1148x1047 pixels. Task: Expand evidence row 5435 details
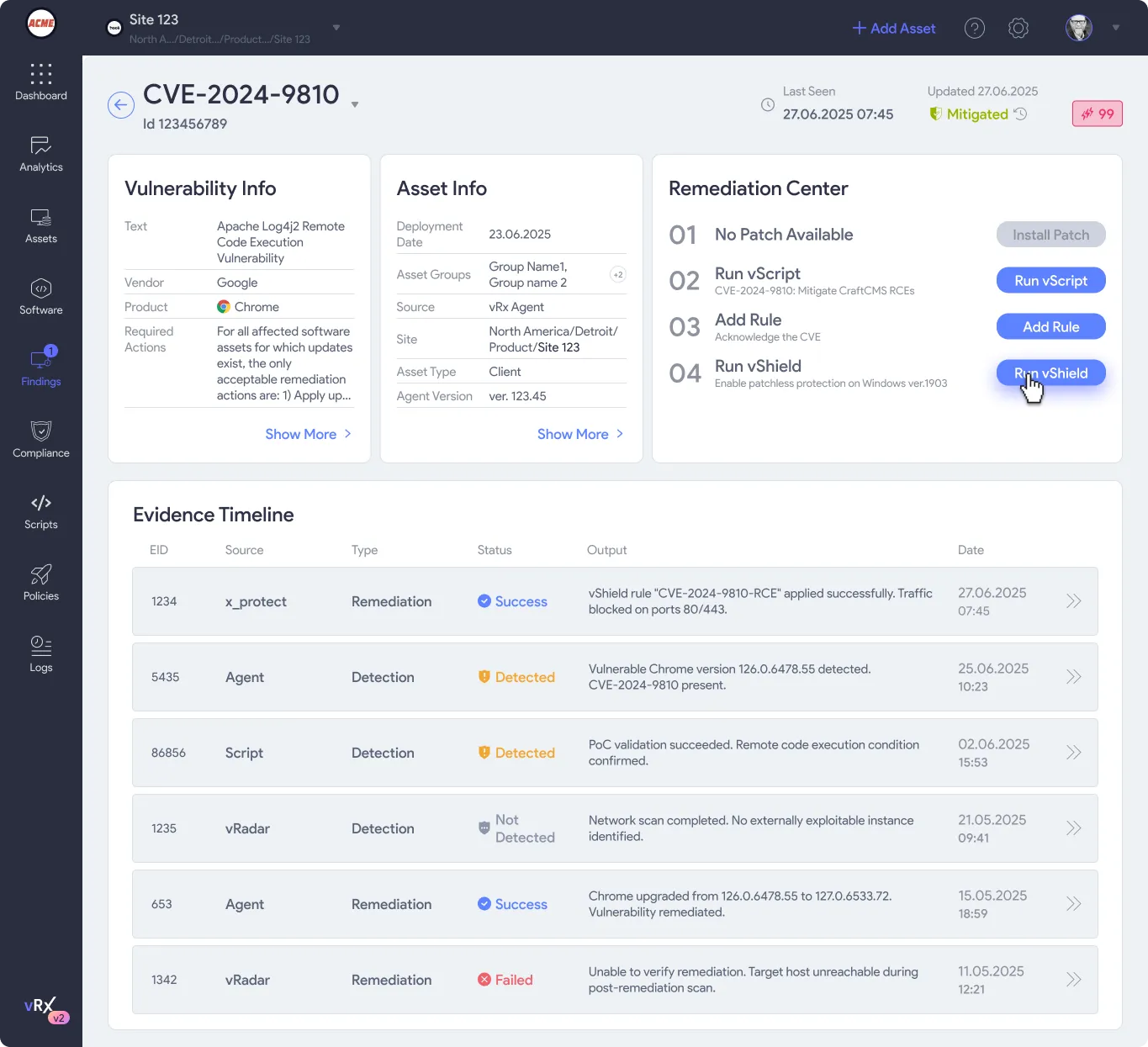coord(1074,677)
